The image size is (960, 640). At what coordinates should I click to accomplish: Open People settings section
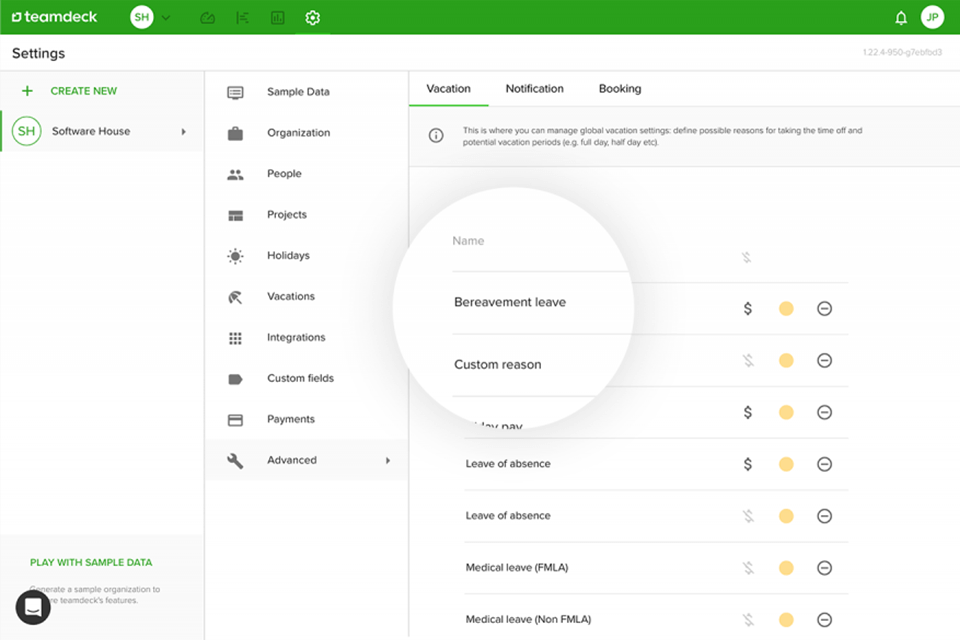point(307,174)
